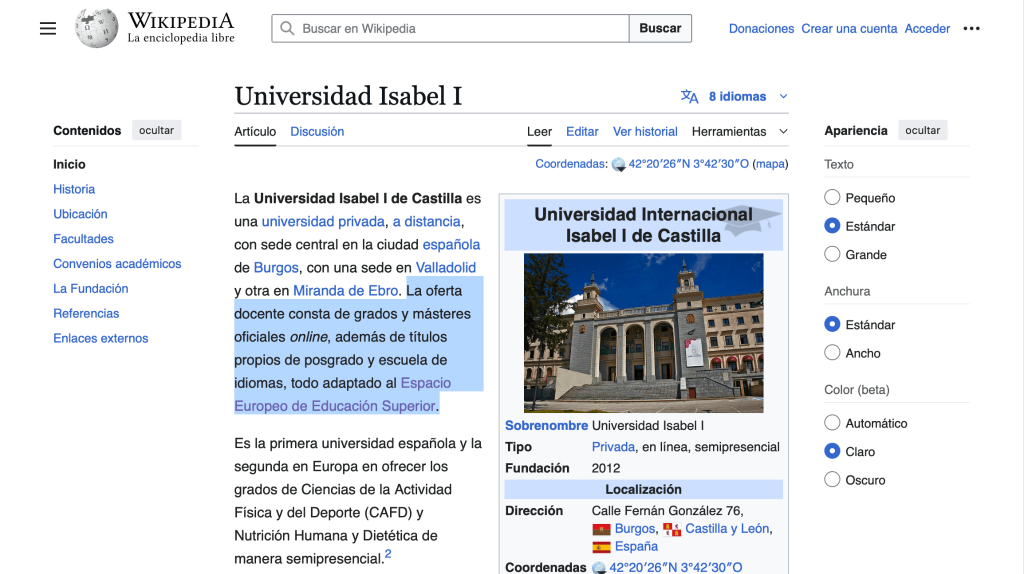Click the top coordinates value 42°20′26″N
Viewport: 1024px width, 574px height.
point(688,164)
